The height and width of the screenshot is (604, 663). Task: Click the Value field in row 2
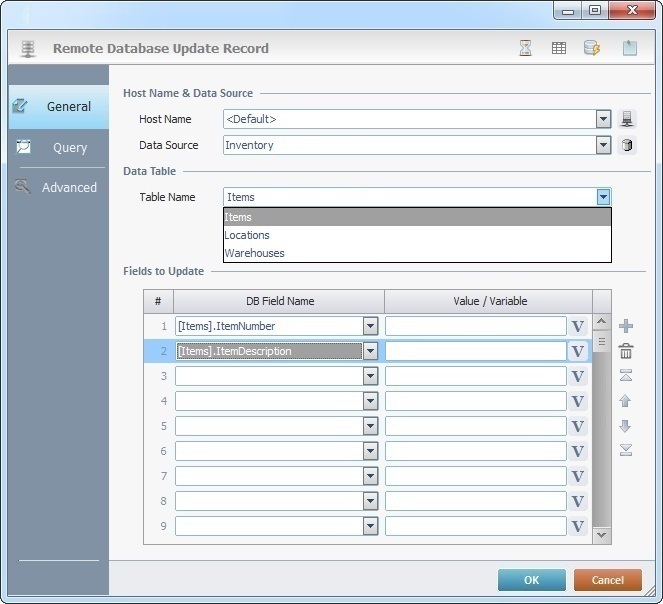pos(475,351)
